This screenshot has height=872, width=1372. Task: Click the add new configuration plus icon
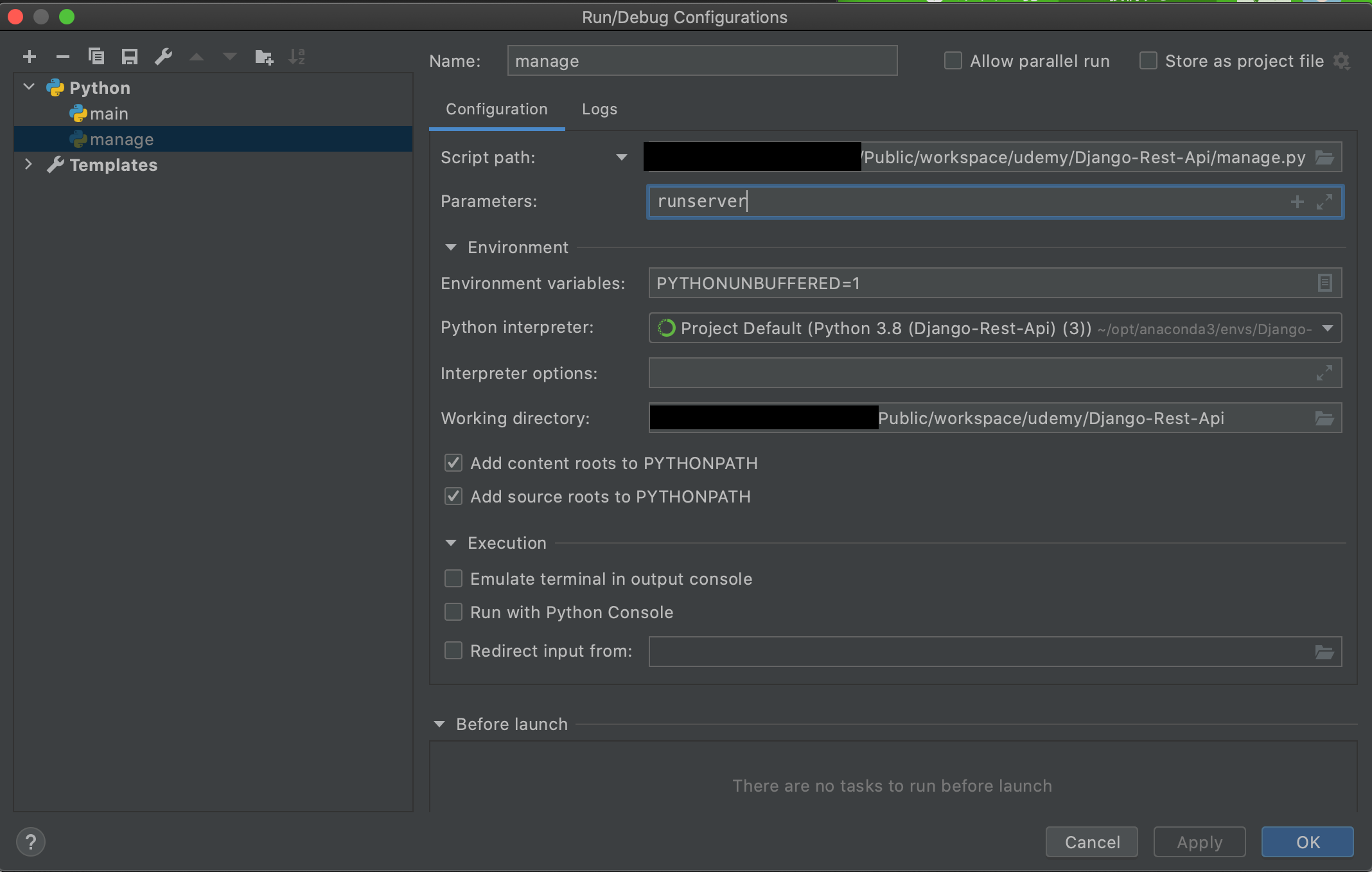(30, 57)
